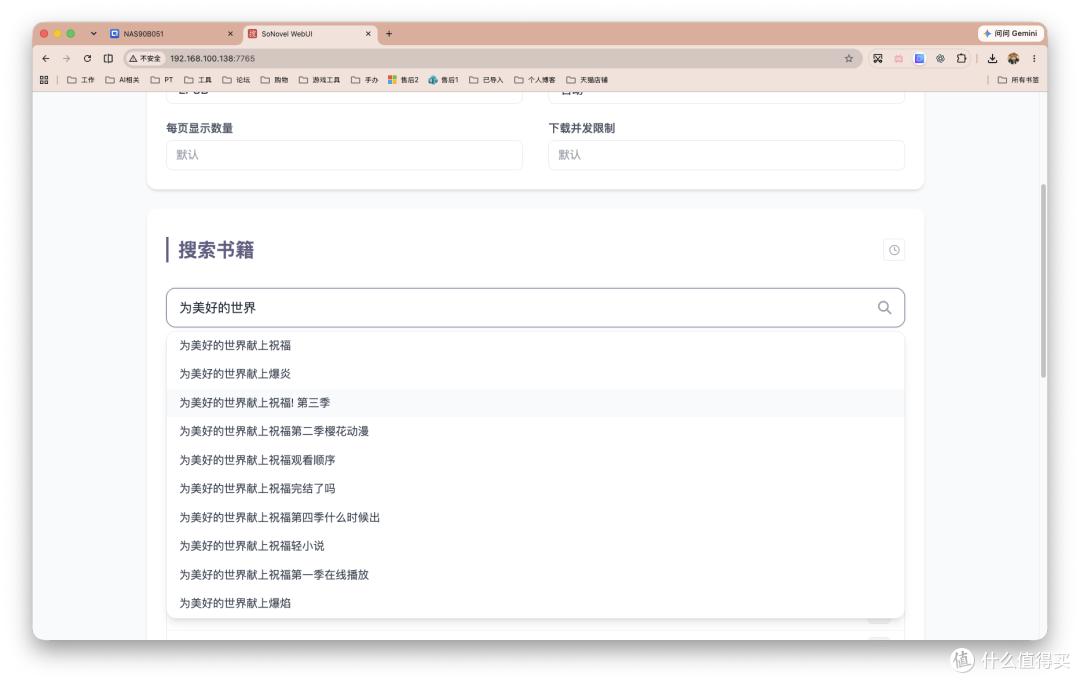
Task: Click the 问问 Gemini button
Action: tap(1010, 33)
